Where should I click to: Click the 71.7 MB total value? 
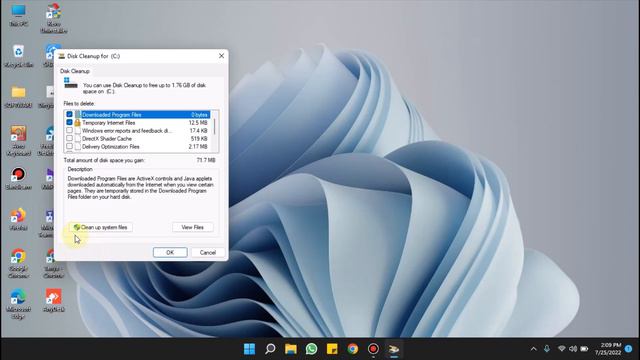[206, 160]
